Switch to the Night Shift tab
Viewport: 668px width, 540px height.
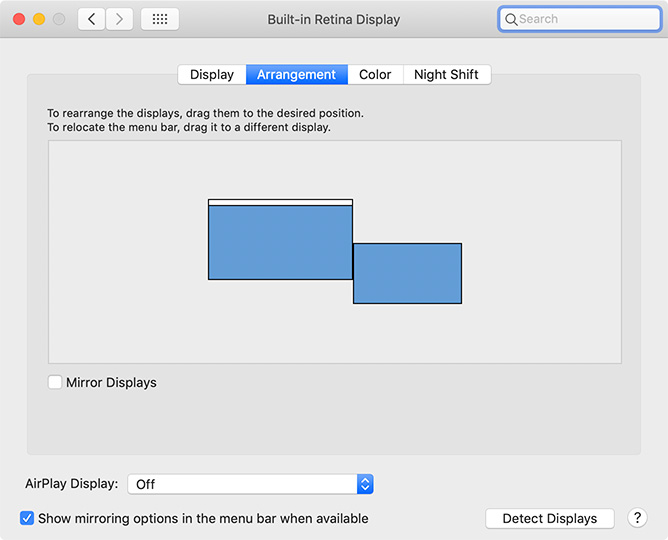447,75
